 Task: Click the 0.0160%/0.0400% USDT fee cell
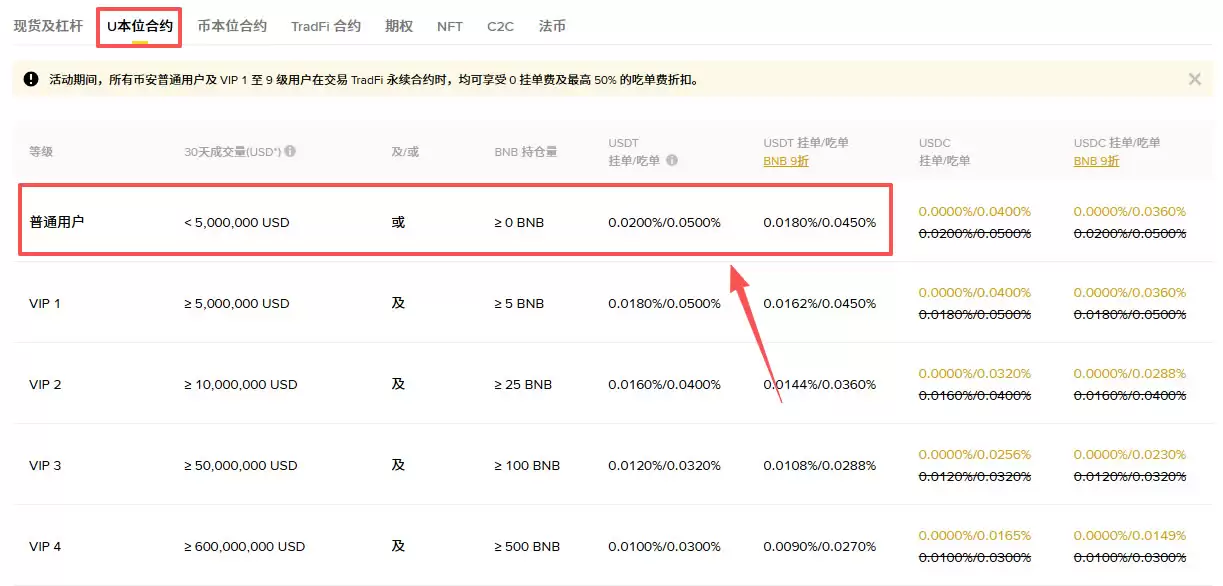tap(664, 384)
